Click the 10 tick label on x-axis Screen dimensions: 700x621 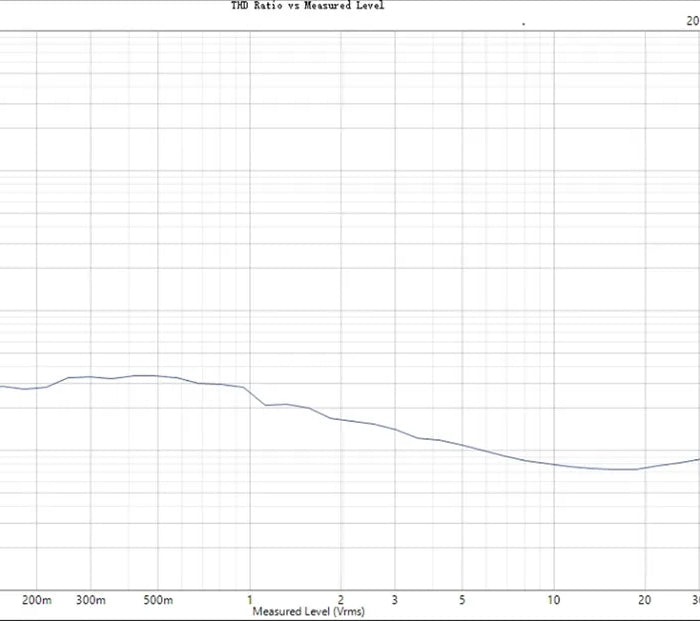tap(553, 600)
